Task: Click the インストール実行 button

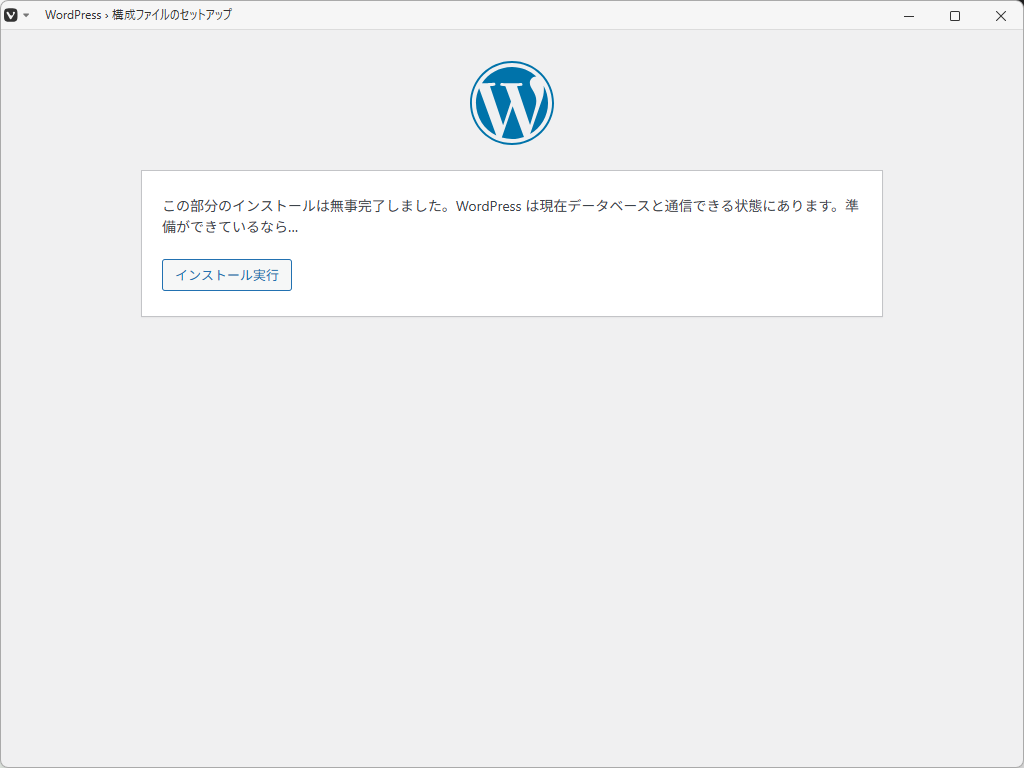Action: [x=227, y=275]
